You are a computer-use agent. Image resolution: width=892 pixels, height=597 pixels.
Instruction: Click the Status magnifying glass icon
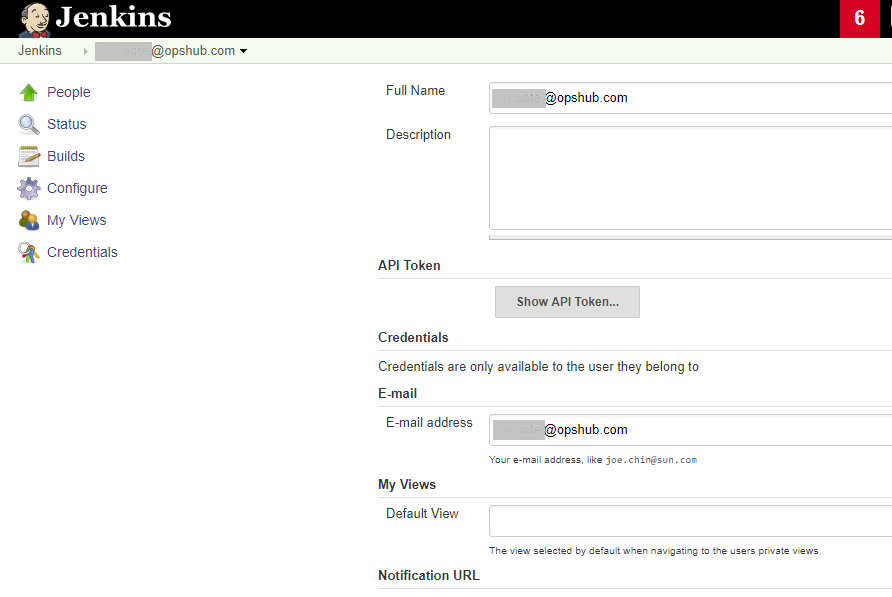click(29, 124)
